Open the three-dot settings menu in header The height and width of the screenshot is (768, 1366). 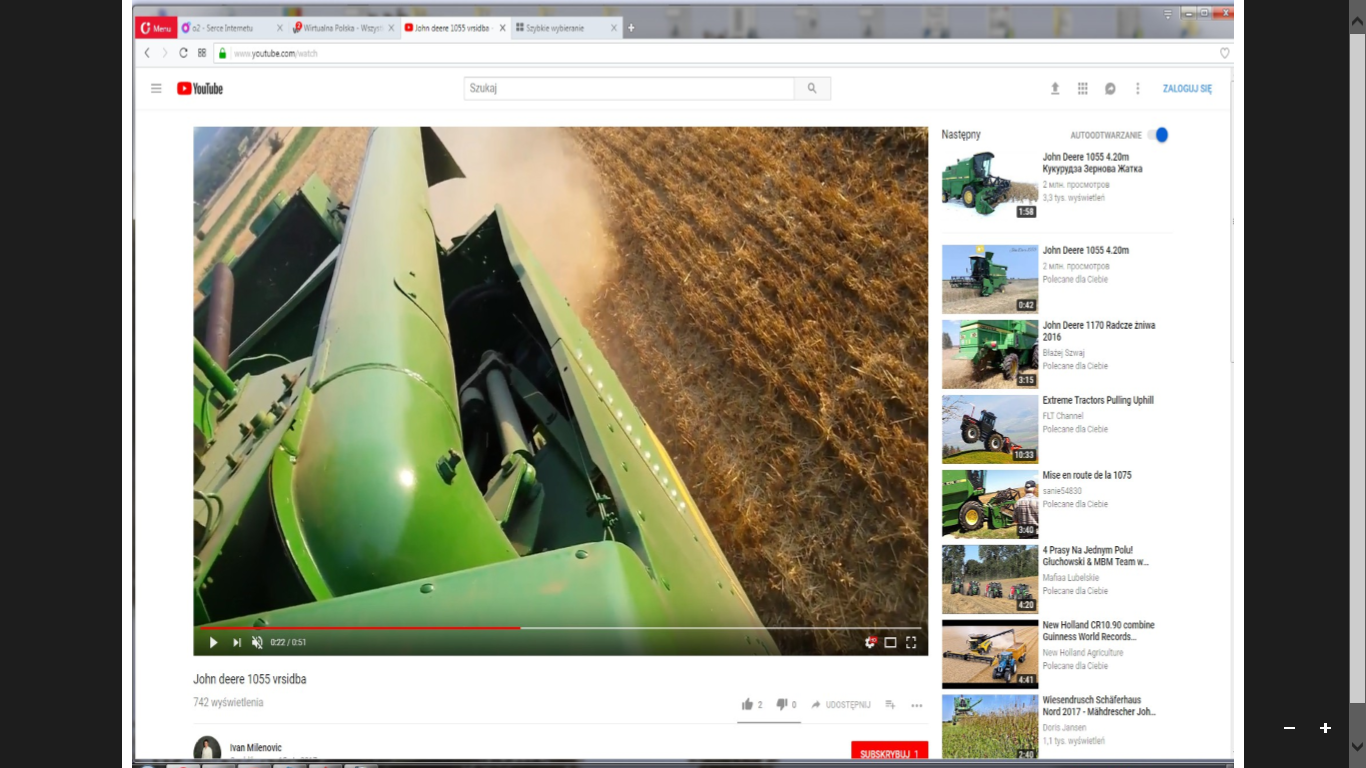point(1137,88)
